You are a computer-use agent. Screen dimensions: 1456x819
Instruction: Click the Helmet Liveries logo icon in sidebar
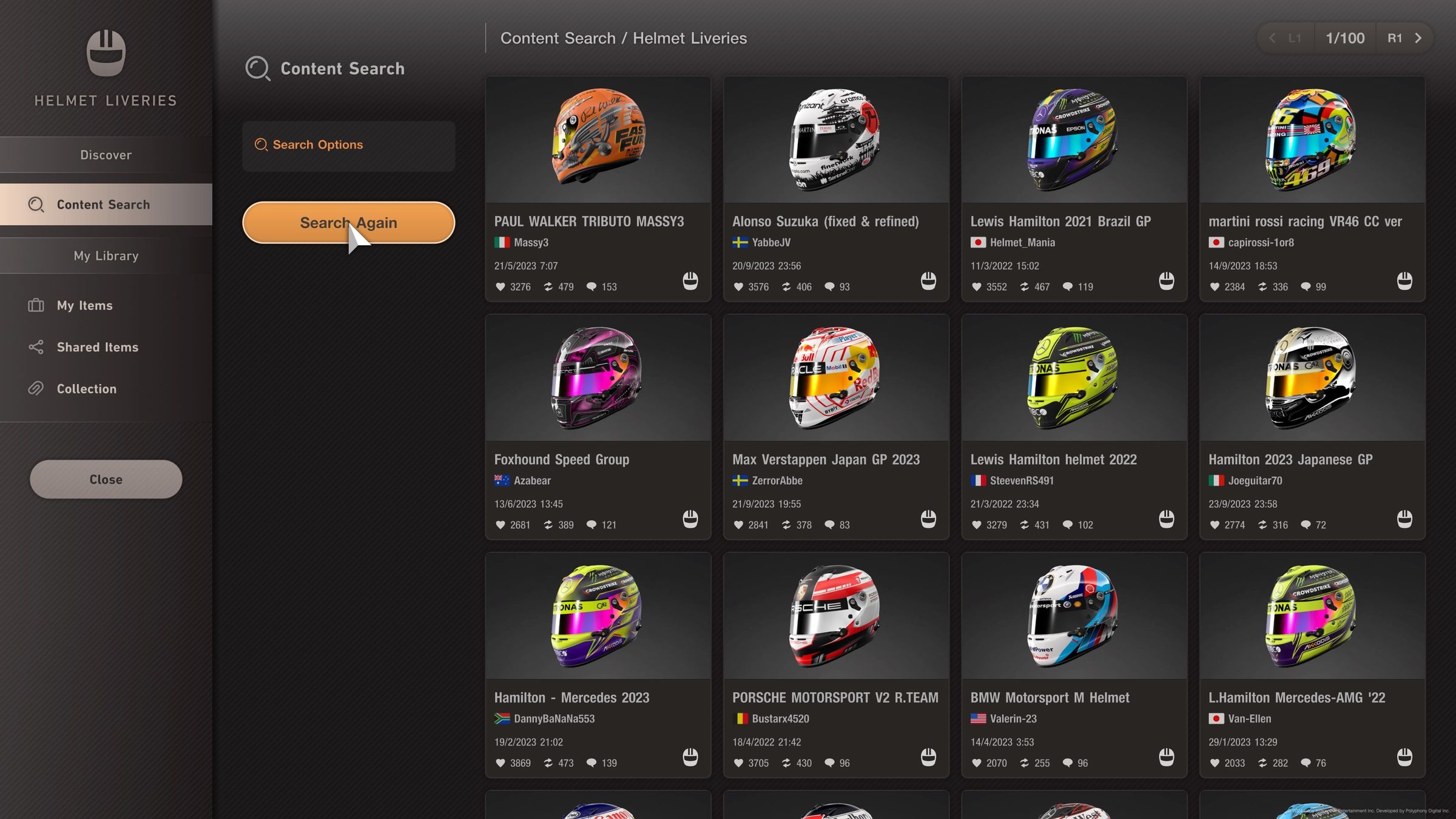[106, 53]
